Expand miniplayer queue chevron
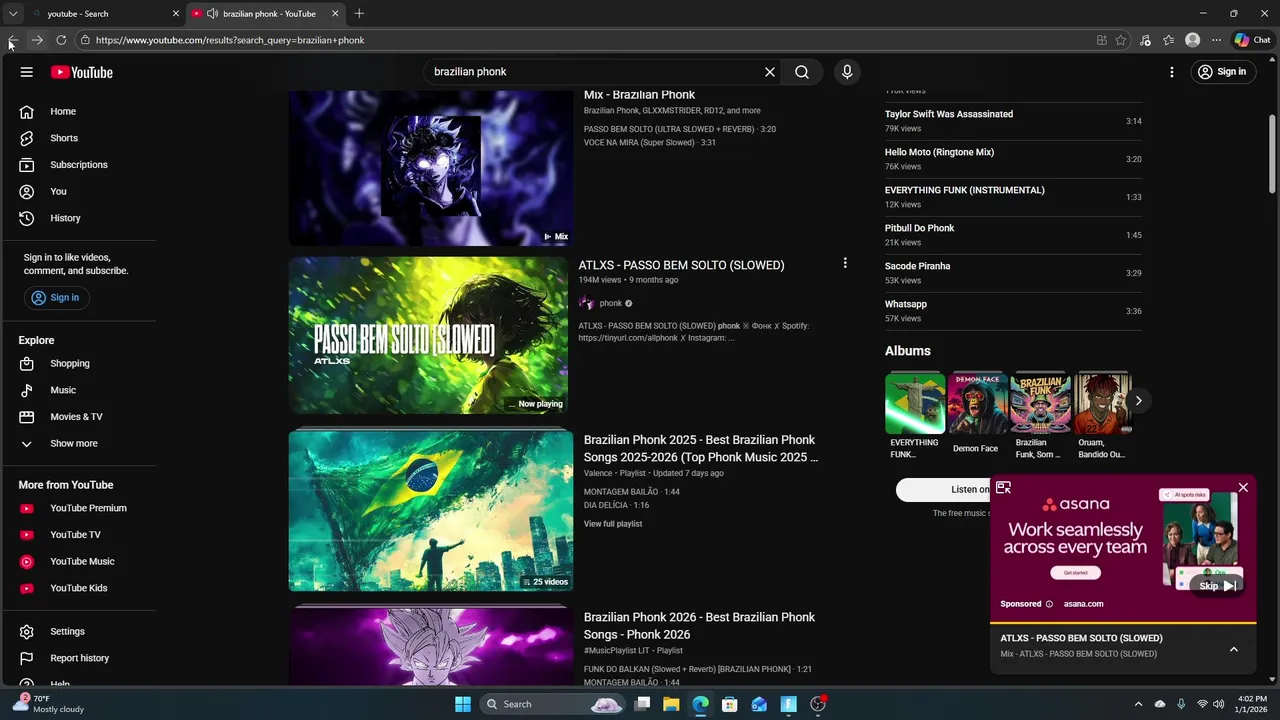The width and height of the screenshot is (1280, 720). tap(1234, 649)
